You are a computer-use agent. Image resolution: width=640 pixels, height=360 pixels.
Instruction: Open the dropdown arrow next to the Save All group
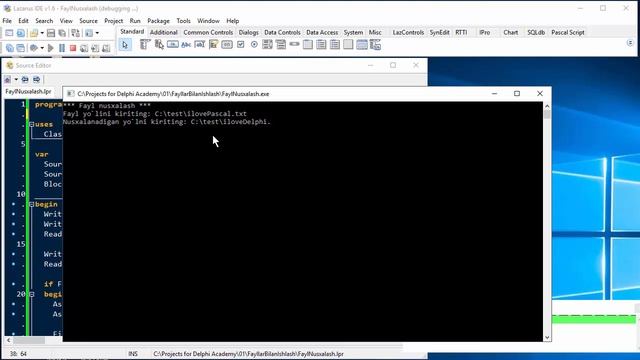97,33
